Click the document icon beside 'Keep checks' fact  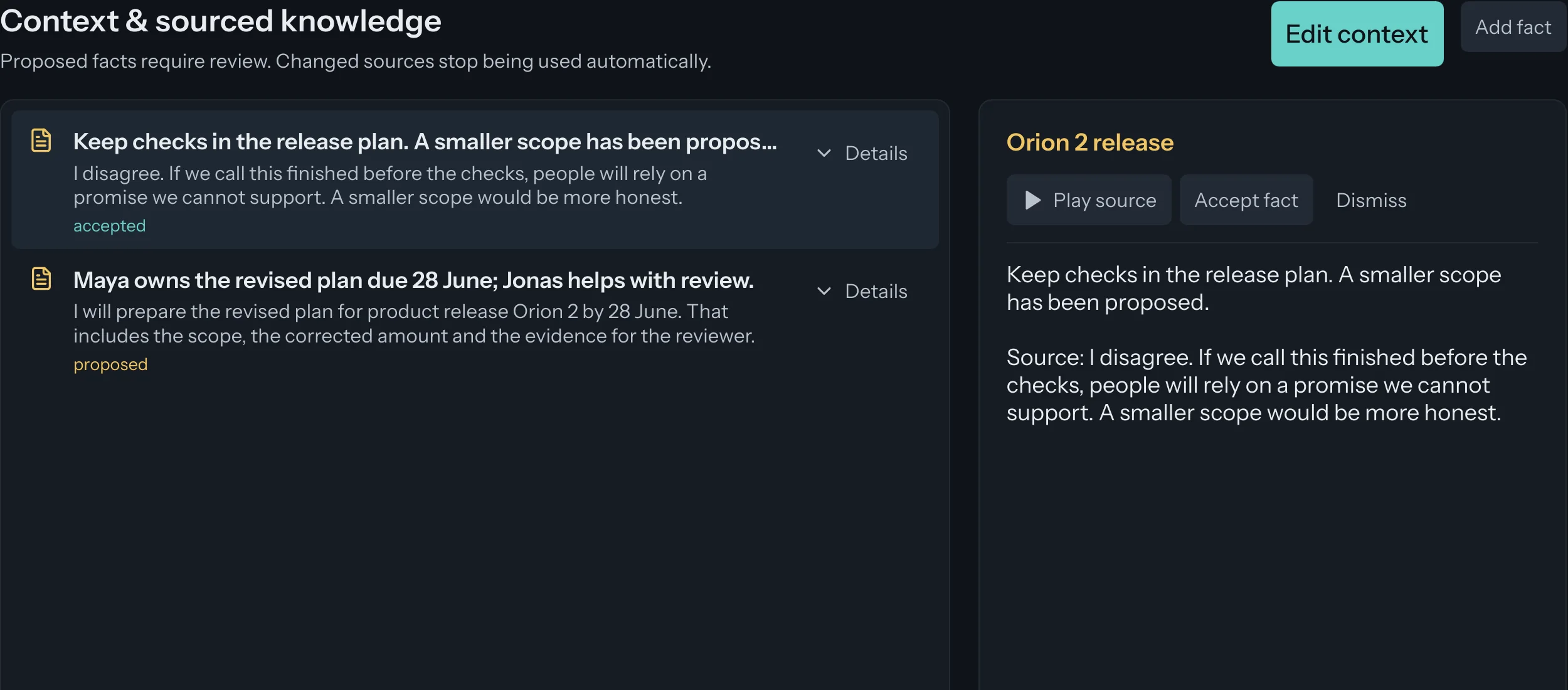41,141
